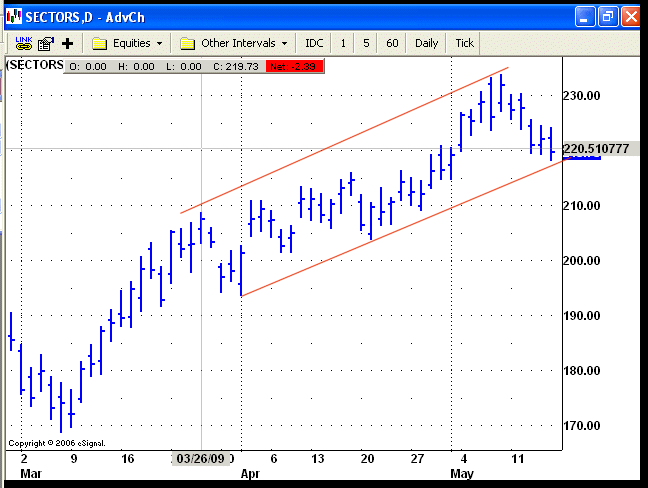The width and height of the screenshot is (648, 488).
Task: Click the (SECTORS symbol label
Action: coord(35,65)
